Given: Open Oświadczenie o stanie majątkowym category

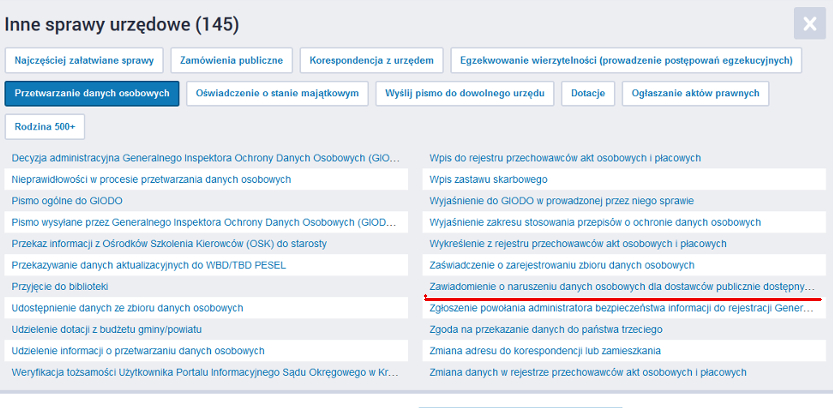Looking at the screenshot, I should [278, 94].
